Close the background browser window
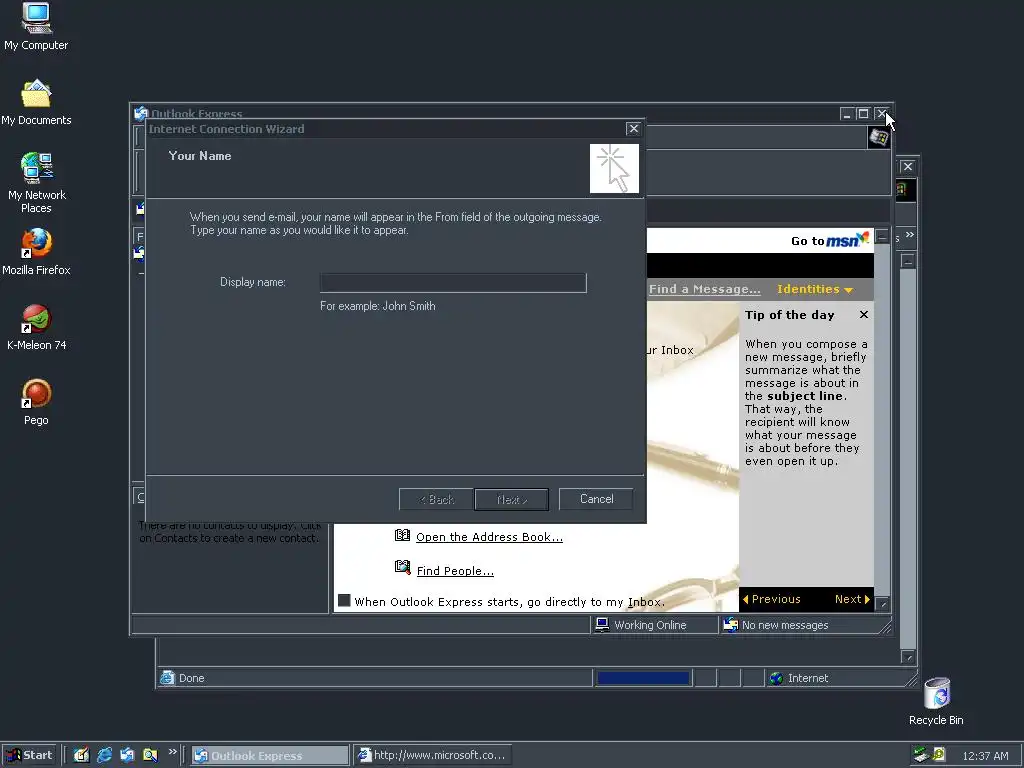This screenshot has height=768, width=1024. click(908, 167)
